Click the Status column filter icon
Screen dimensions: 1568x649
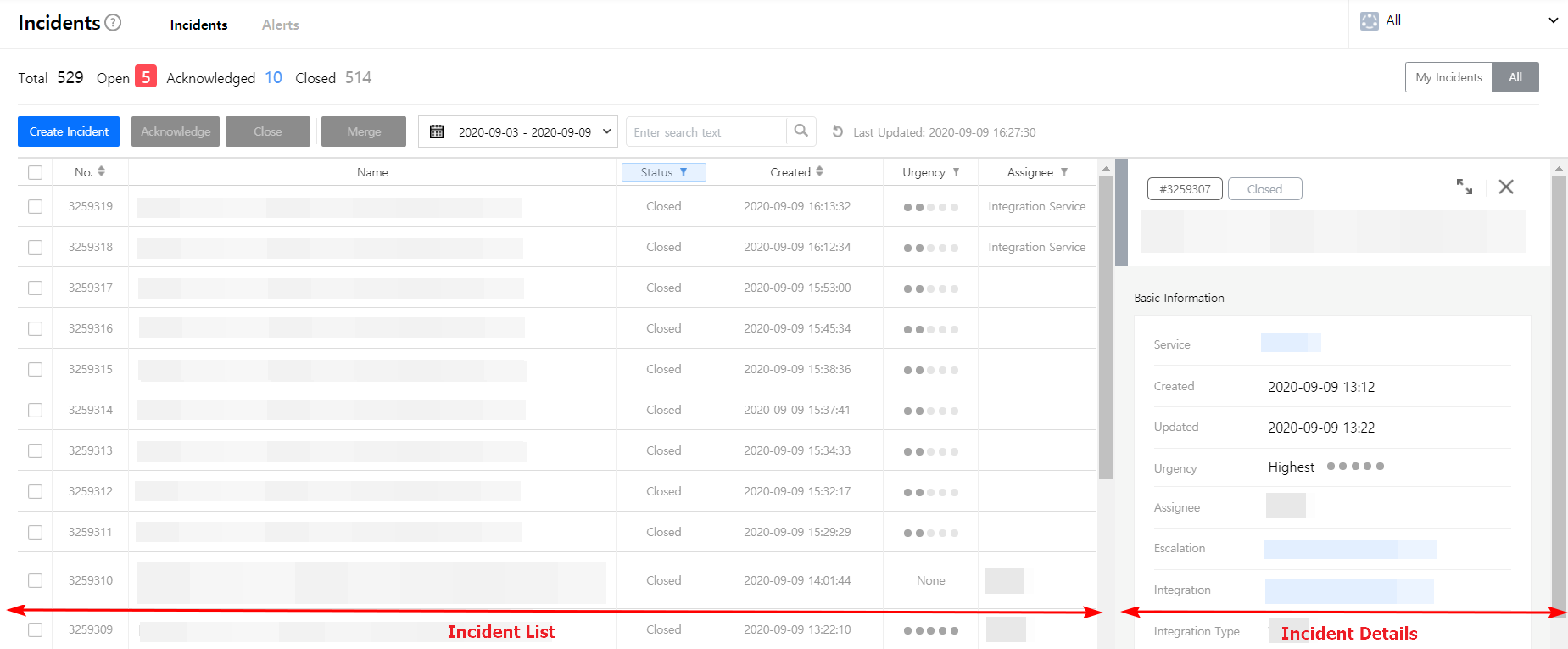[684, 172]
